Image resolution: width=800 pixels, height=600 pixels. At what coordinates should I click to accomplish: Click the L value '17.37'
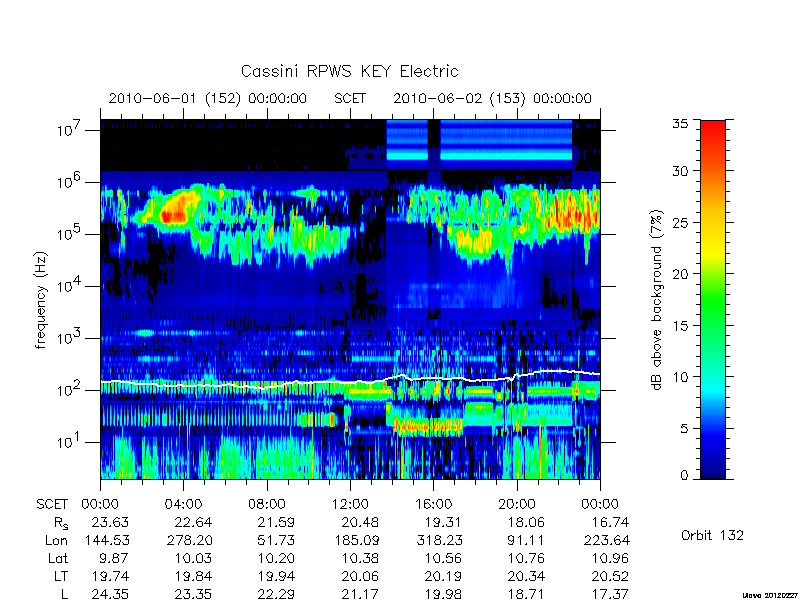pos(610,594)
